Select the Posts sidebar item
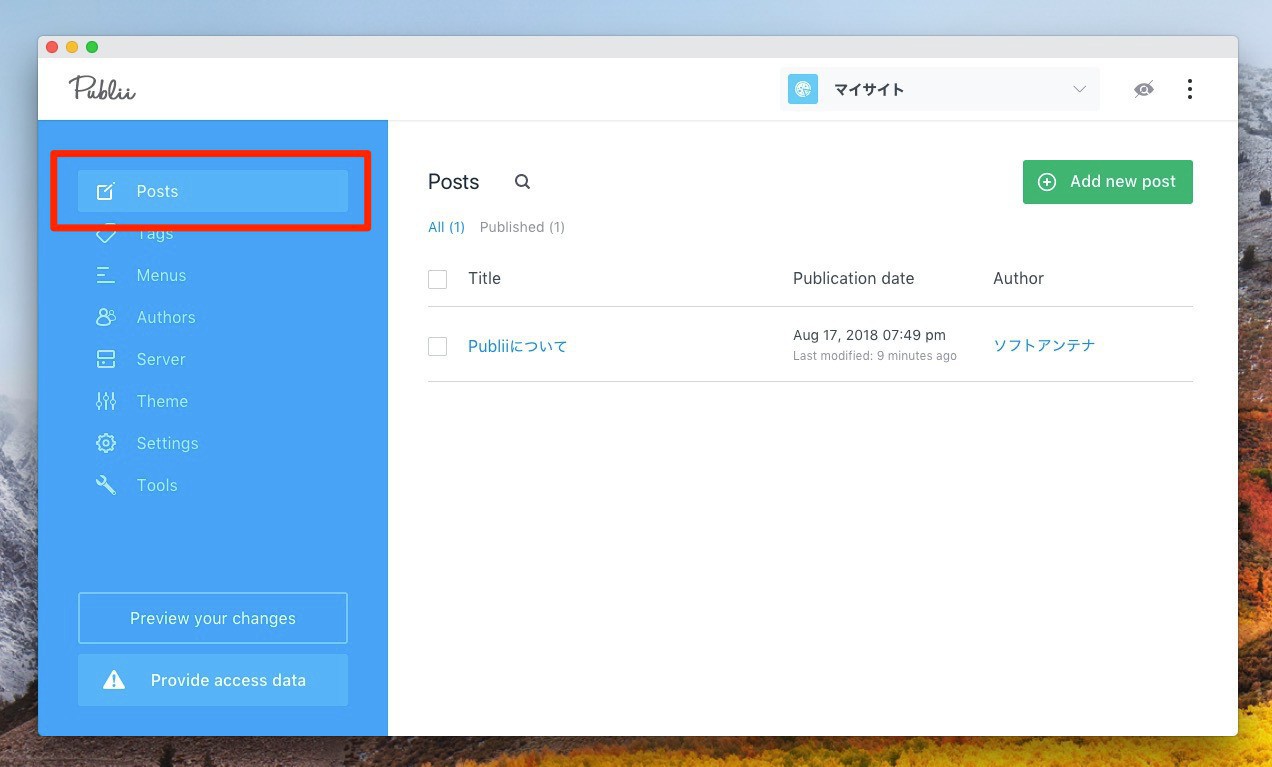This screenshot has width=1272, height=767. click(213, 191)
